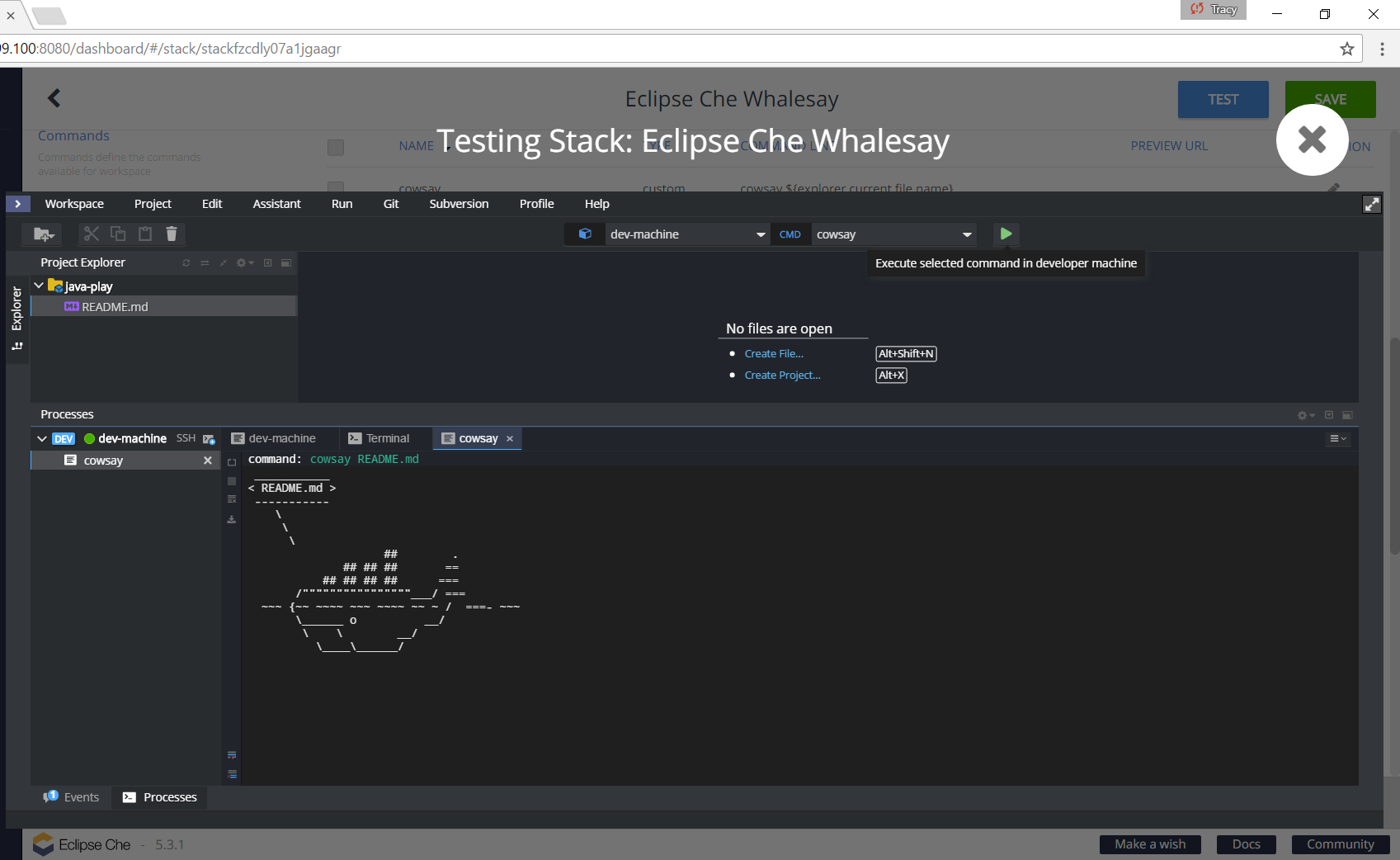Image resolution: width=1400 pixels, height=860 pixels.
Task: Run the selected command with green play
Action: pyautogui.click(x=1006, y=234)
